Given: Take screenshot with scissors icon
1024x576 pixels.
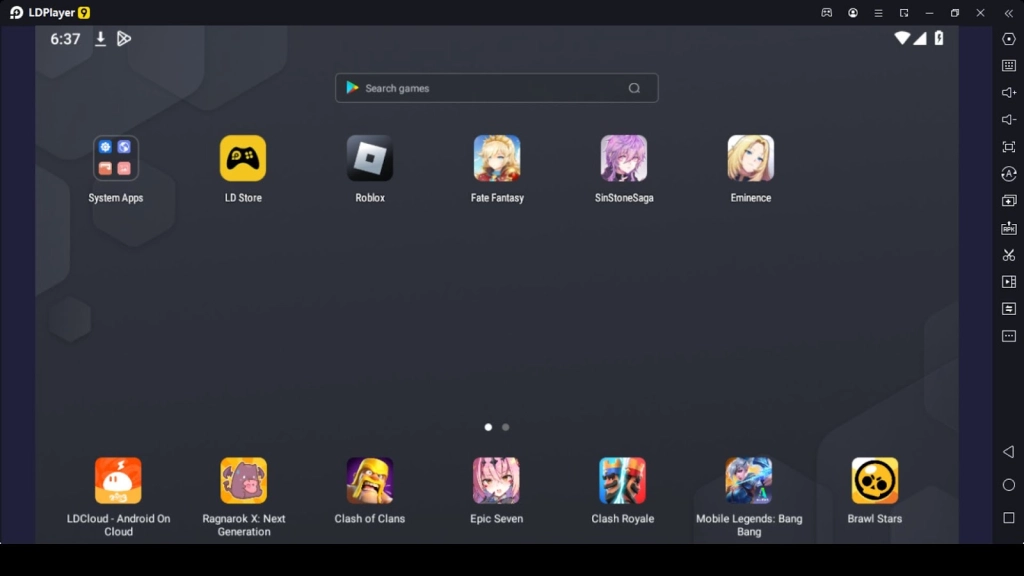Looking at the screenshot, I should pos(1009,255).
